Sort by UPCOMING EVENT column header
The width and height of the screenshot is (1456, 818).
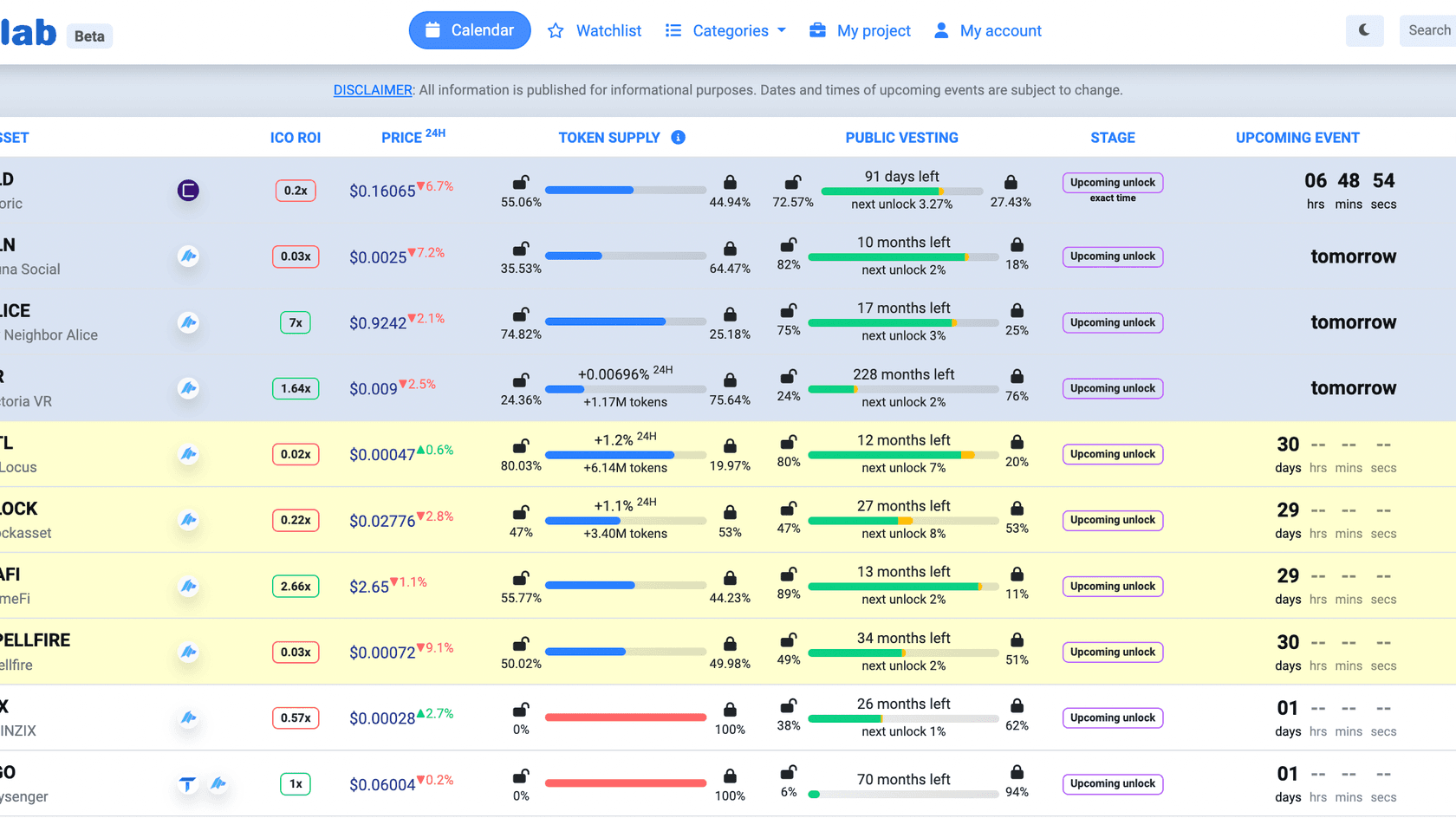point(1297,138)
